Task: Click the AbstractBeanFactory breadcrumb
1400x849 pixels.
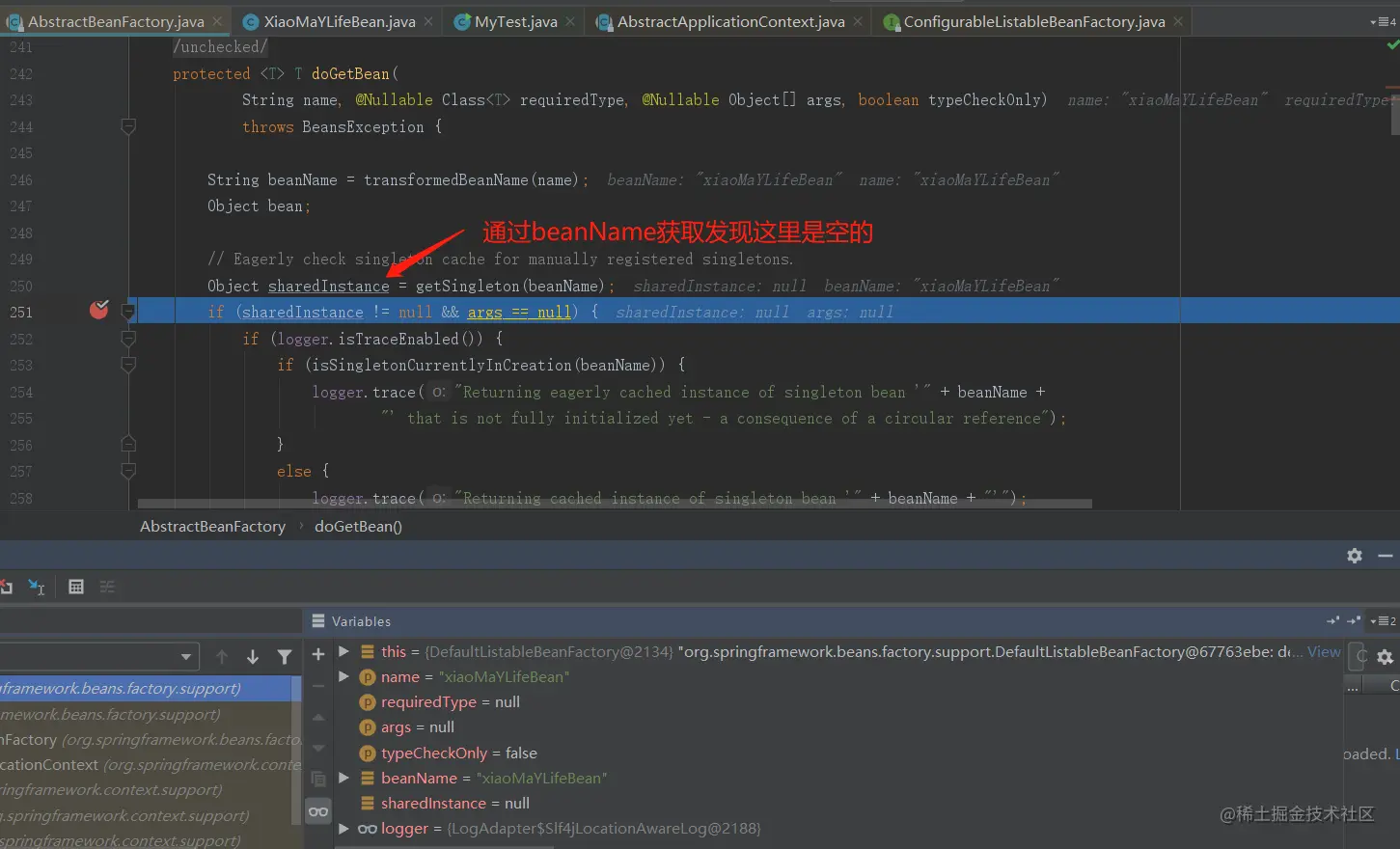Action: [212, 526]
